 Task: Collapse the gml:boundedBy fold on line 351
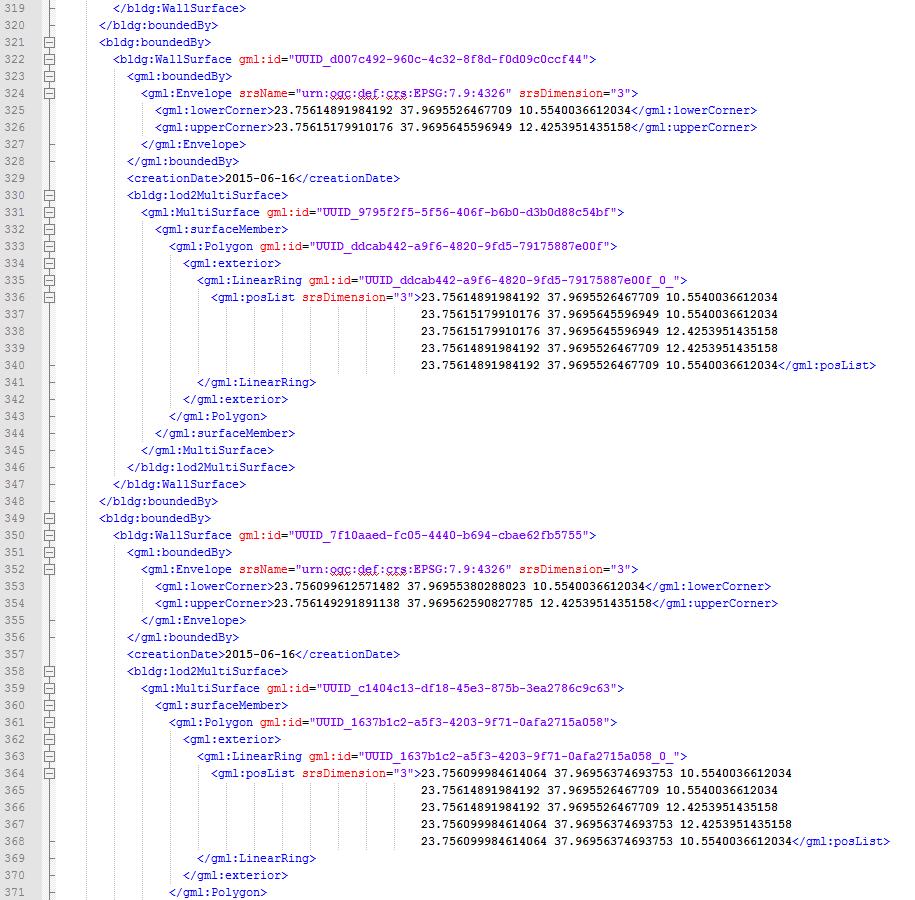coord(50,552)
